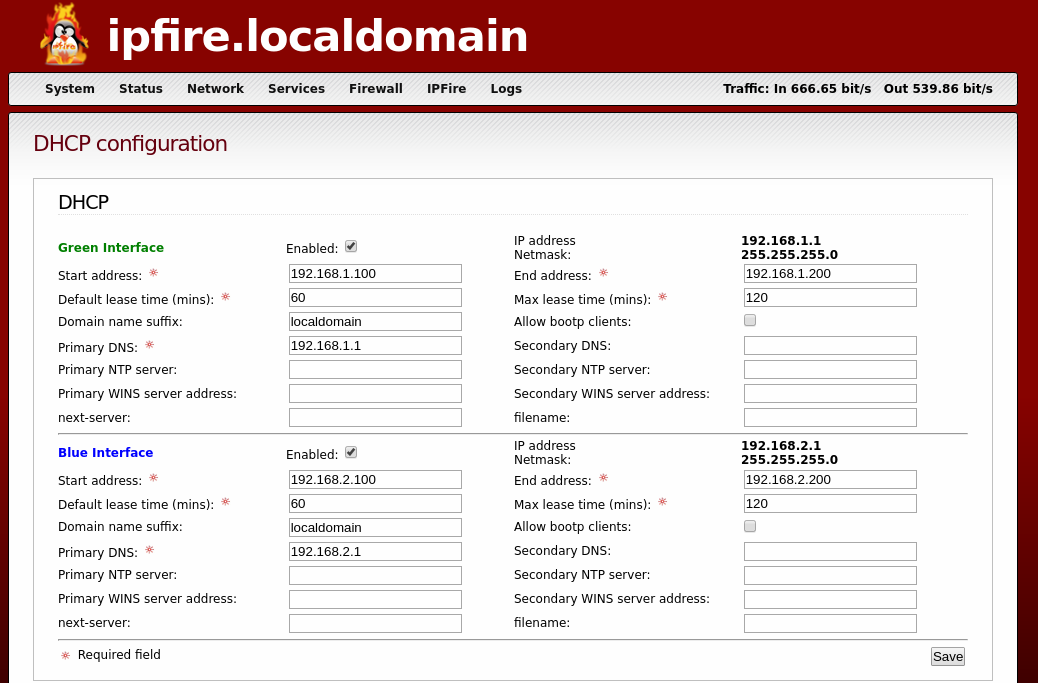The width and height of the screenshot is (1038, 683).
Task: Open the Firewall menu
Action: (375, 89)
